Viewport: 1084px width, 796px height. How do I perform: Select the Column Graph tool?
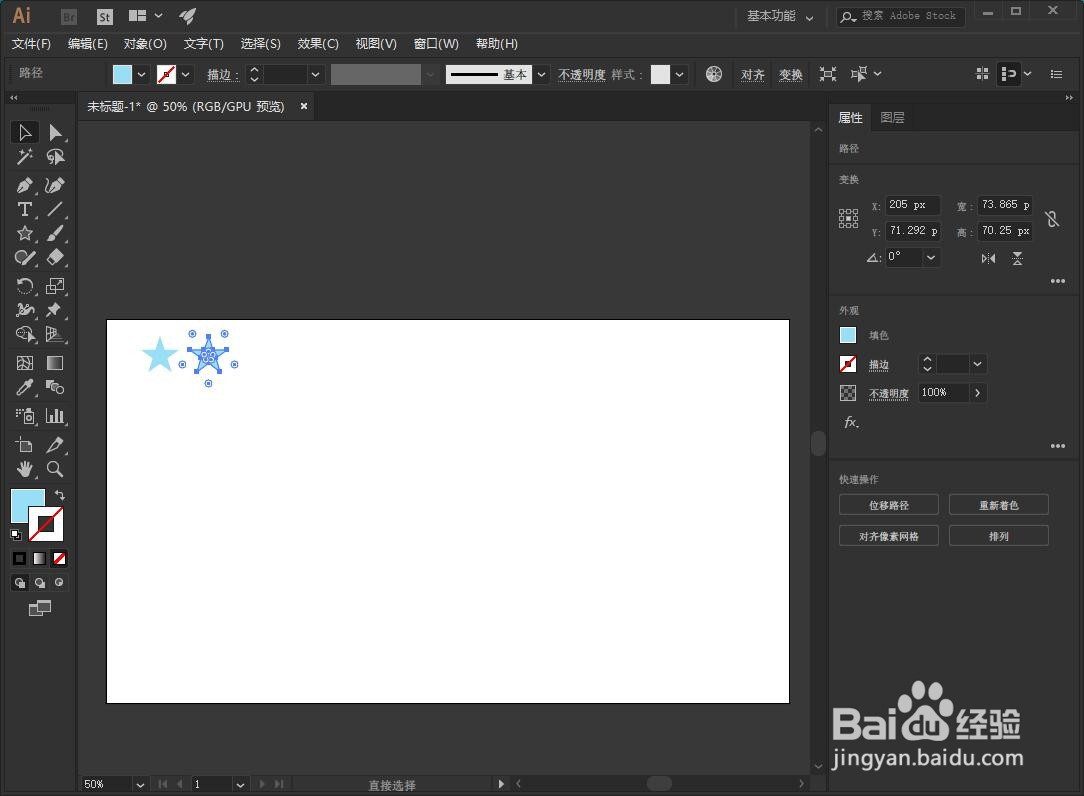(x=55, y=416)
